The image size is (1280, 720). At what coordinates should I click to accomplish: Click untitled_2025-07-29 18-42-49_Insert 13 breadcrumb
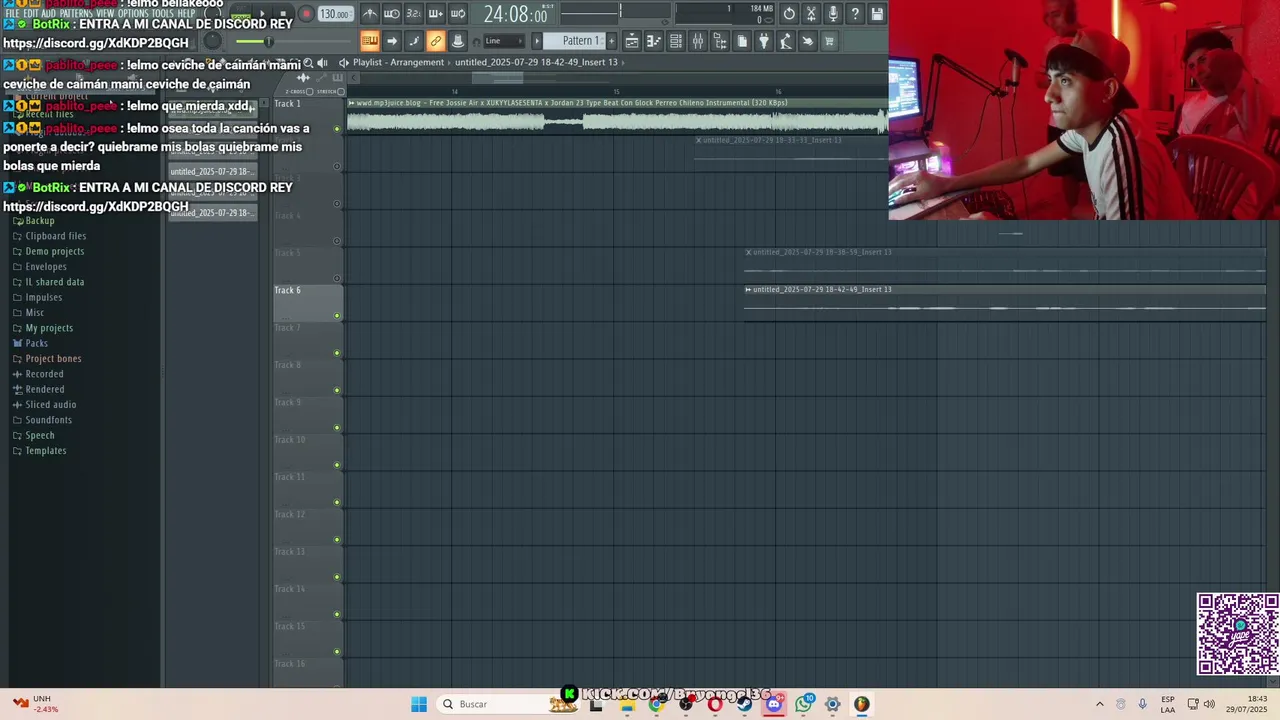(x=536, y=62)
